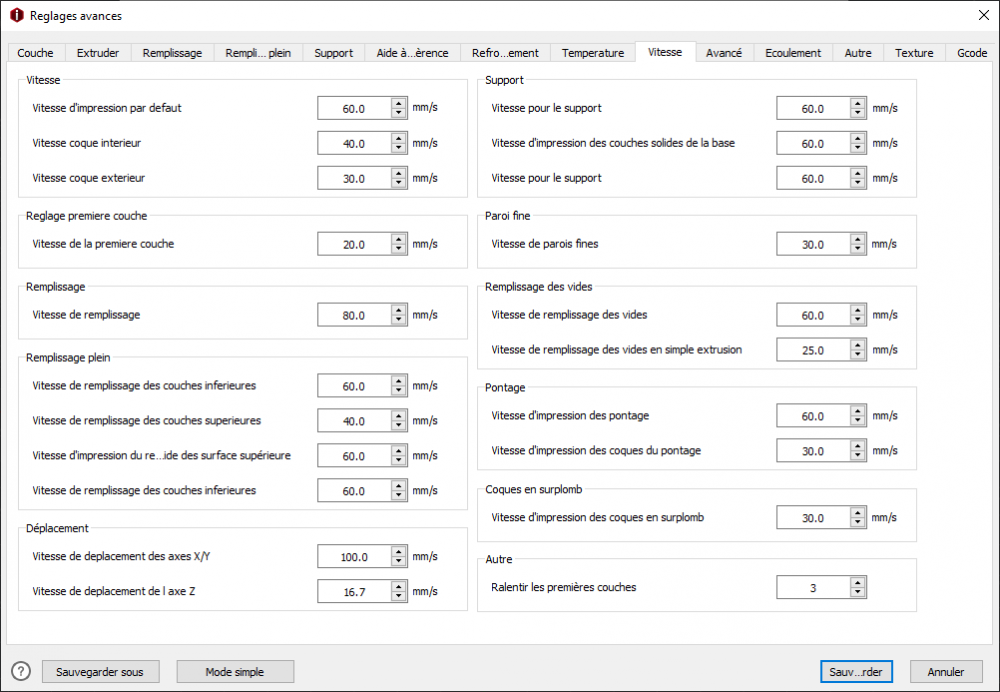Click the gap fill speed field

pyautogui.click(x=812, y=315)
